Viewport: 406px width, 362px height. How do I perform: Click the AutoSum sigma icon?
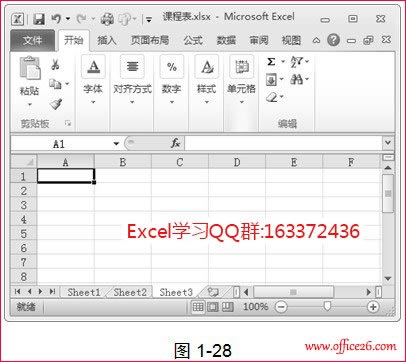click(271, 62)
